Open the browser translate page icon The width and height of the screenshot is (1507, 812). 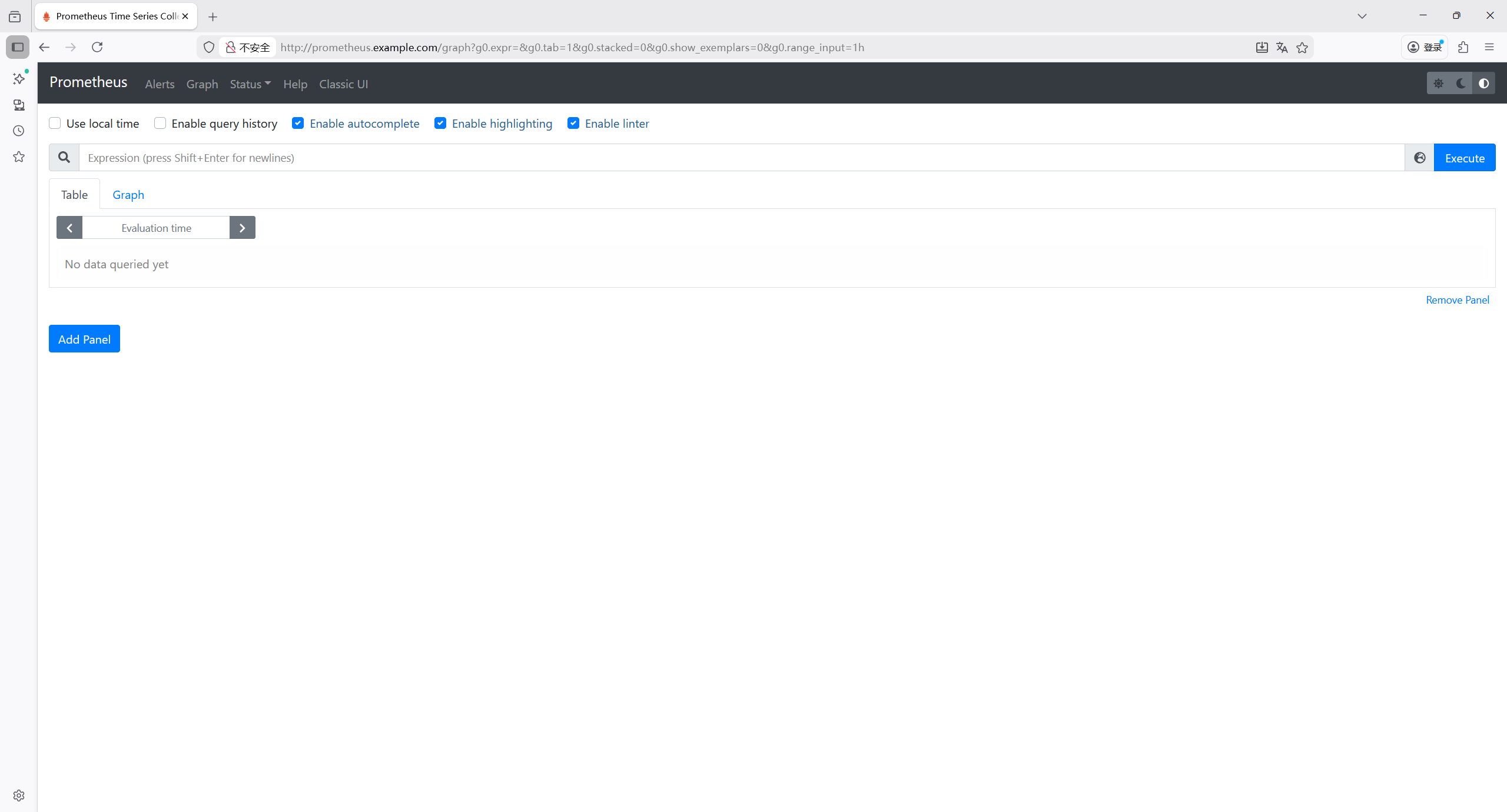coord(1282,48)
